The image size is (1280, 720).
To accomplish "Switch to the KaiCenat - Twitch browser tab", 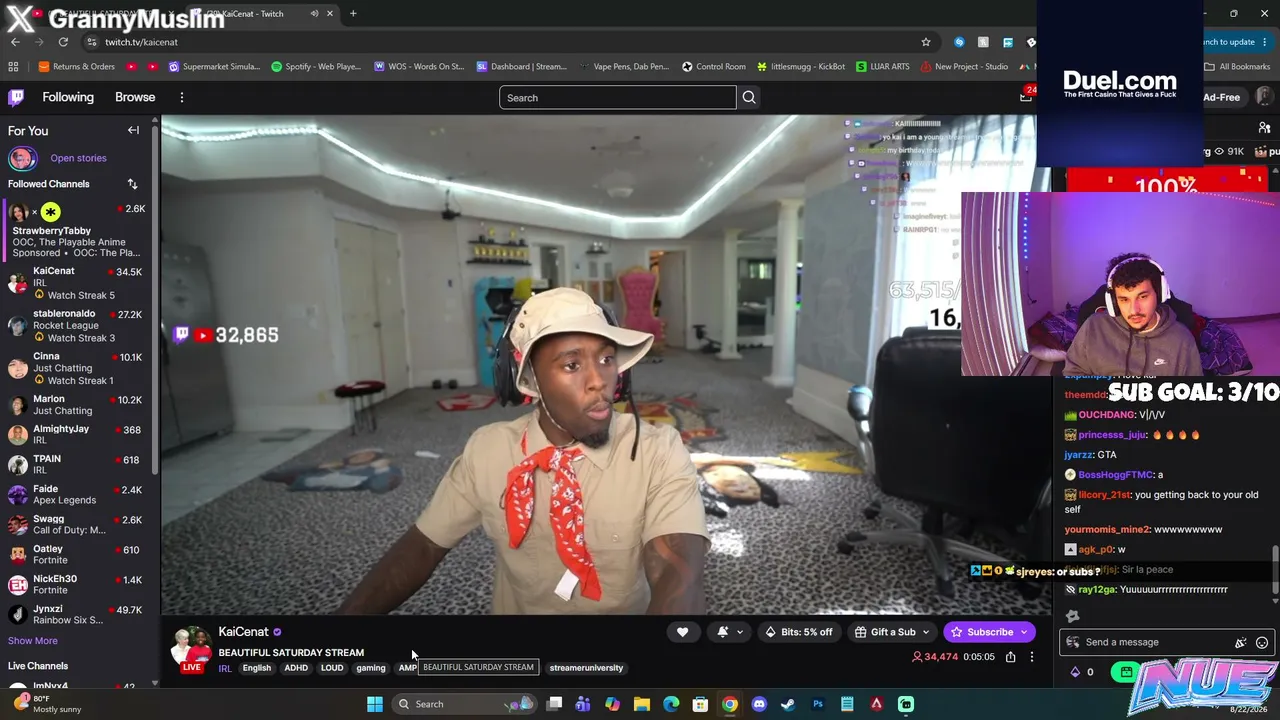I will pyautogui.click(x=262, y=13).
